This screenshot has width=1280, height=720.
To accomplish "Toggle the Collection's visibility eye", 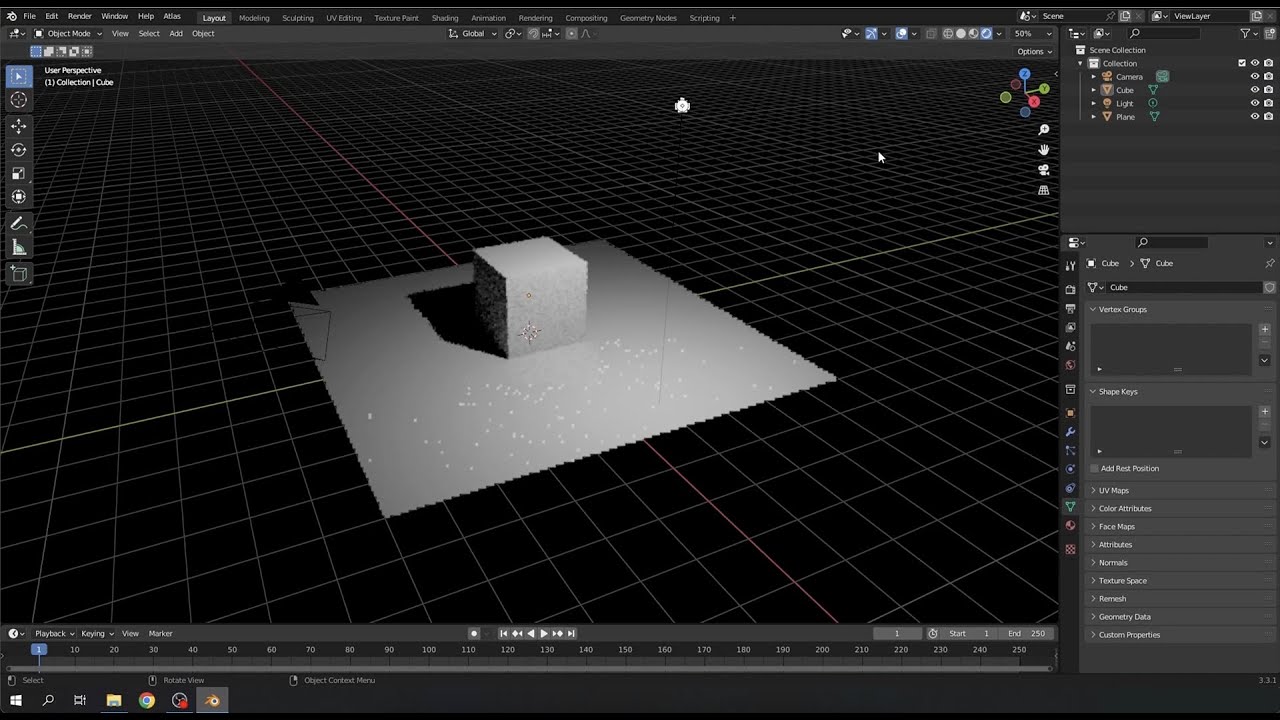I will pyautogui.click(x=1255, y=63).
